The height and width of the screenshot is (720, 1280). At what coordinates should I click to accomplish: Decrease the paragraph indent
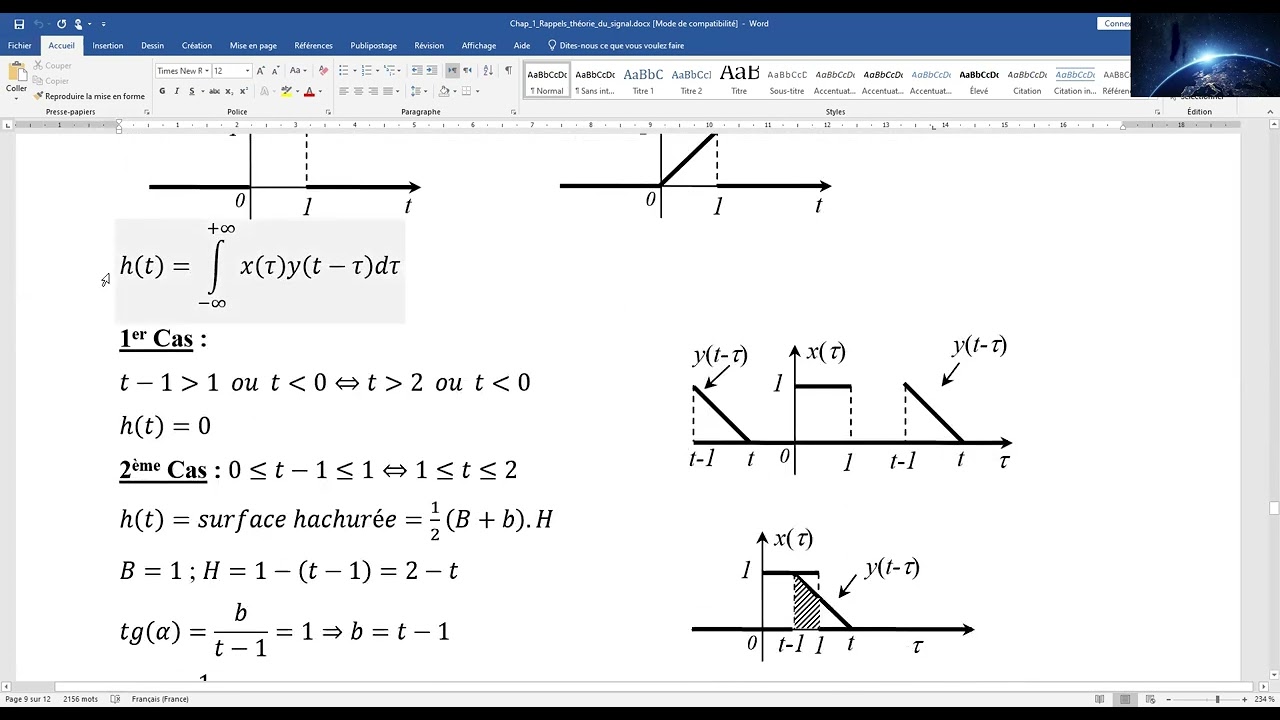pos(417,71)
